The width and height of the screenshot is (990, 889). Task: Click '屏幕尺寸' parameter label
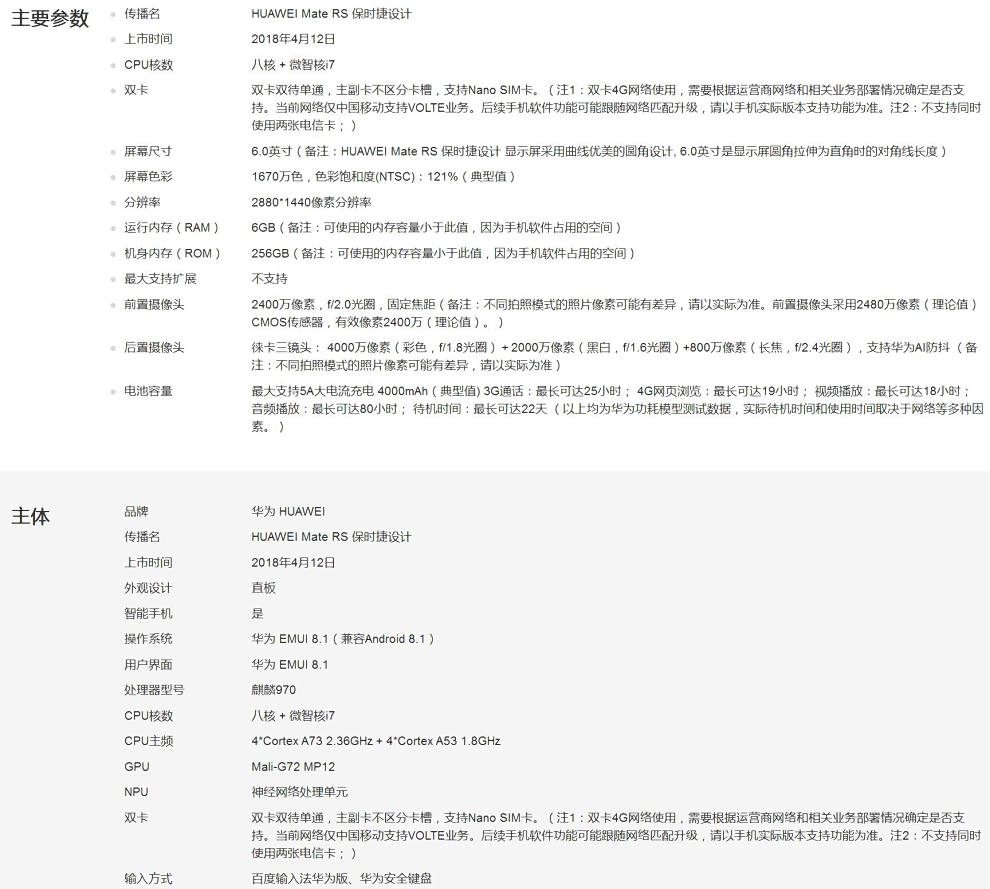tap(148, 152)
